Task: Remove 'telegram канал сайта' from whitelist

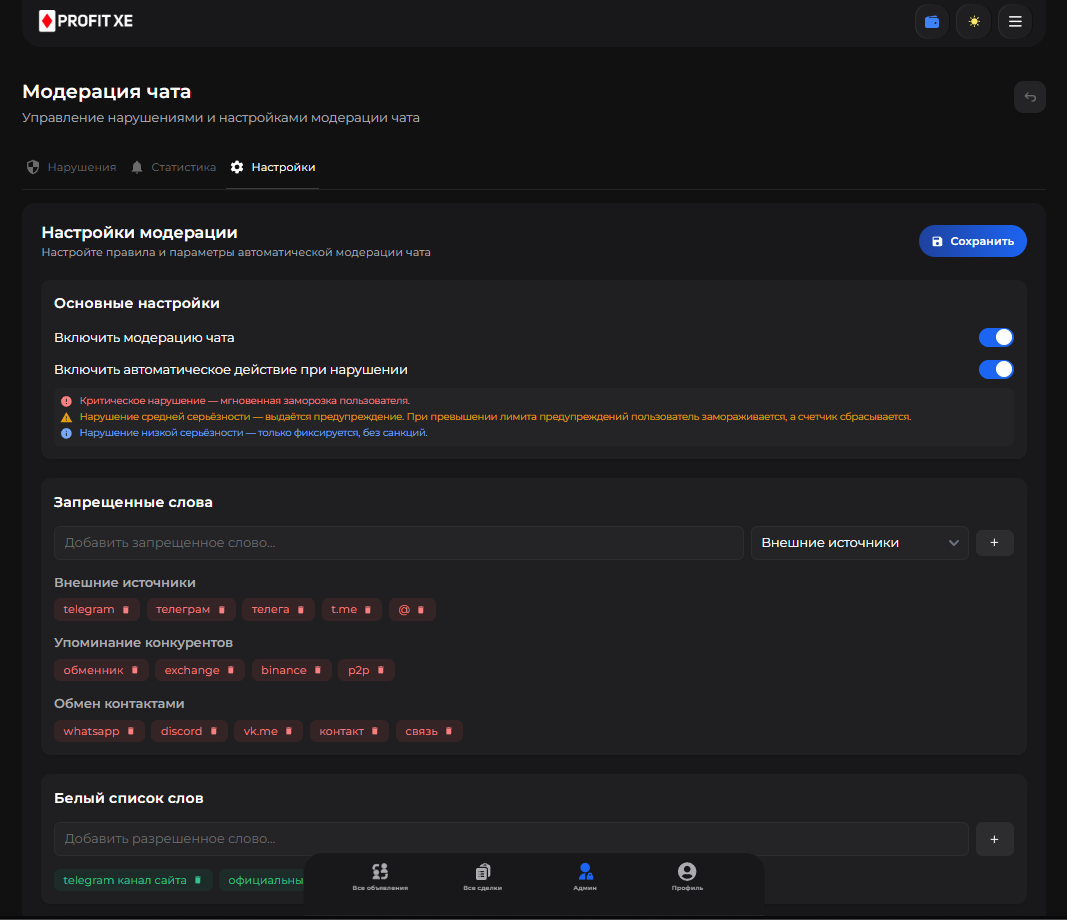Action: [x=198, y=880]
